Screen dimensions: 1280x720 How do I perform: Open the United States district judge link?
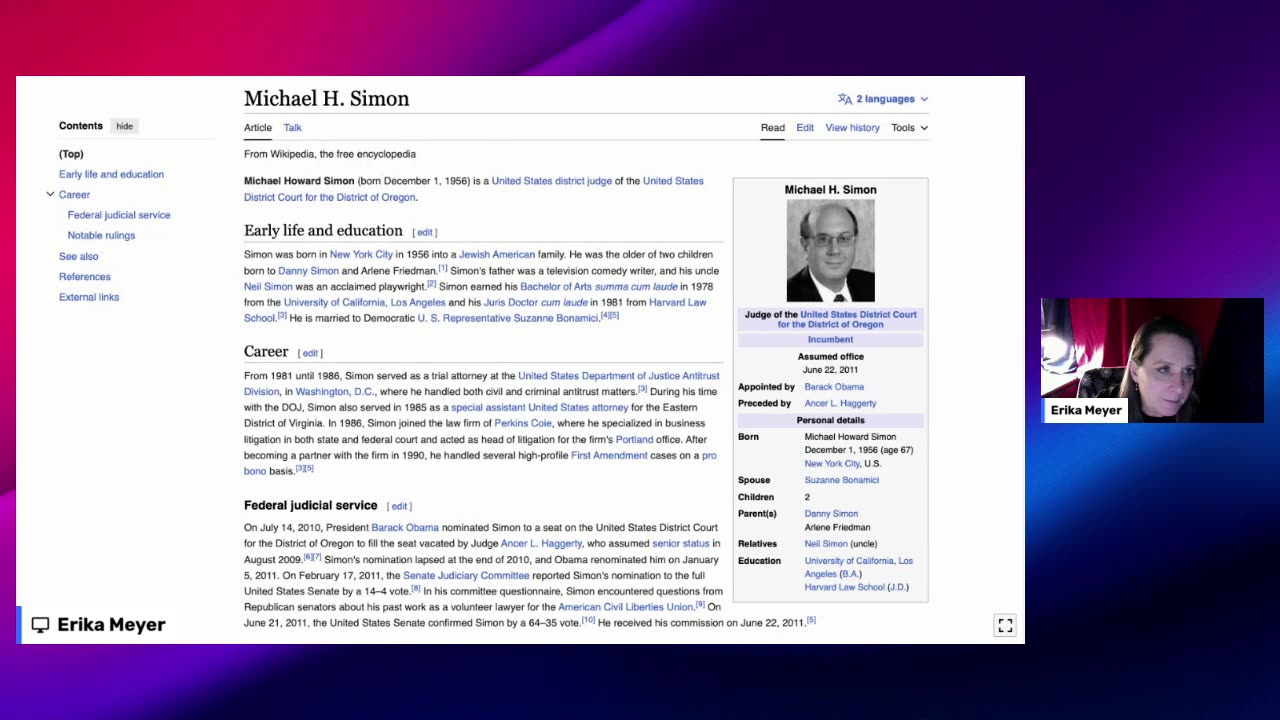pos(551,181)
